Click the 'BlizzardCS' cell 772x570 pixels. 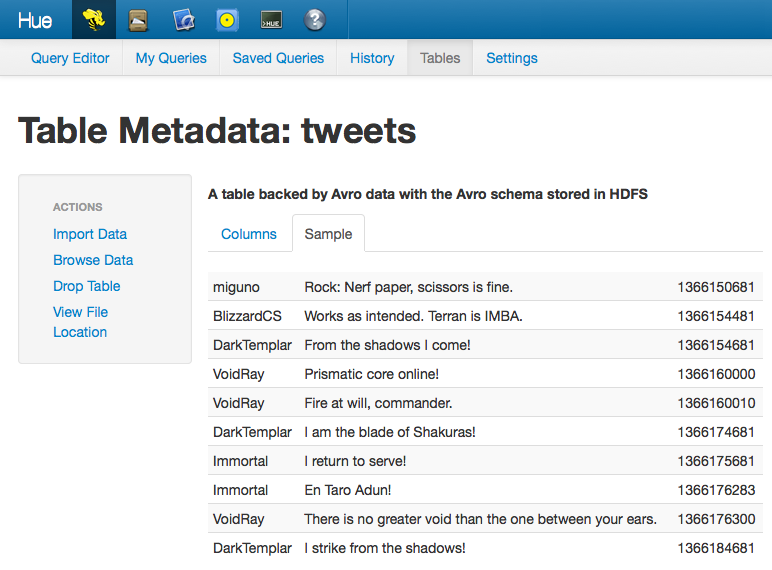tap(247, 316)
